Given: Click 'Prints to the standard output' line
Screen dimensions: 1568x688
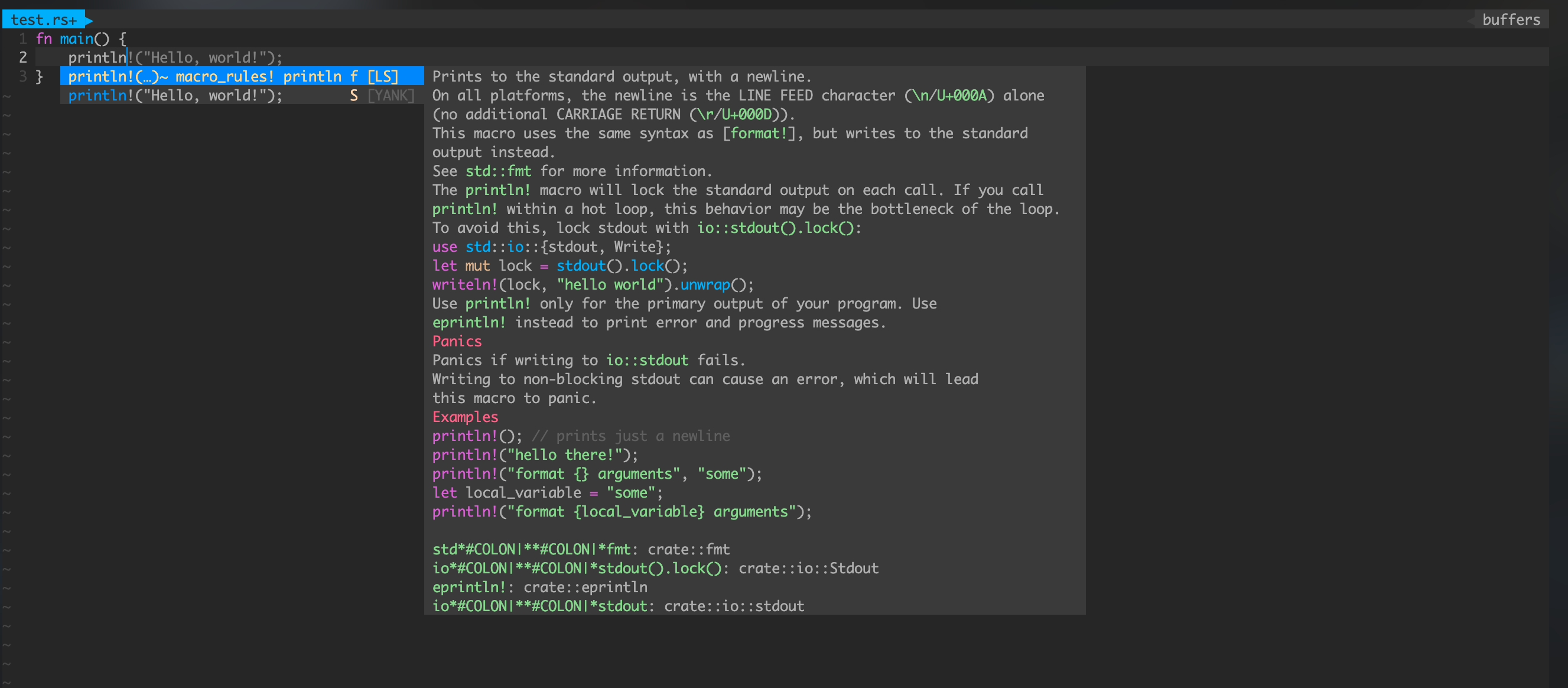Looking at the screenshot, I should tap(622, 76).
